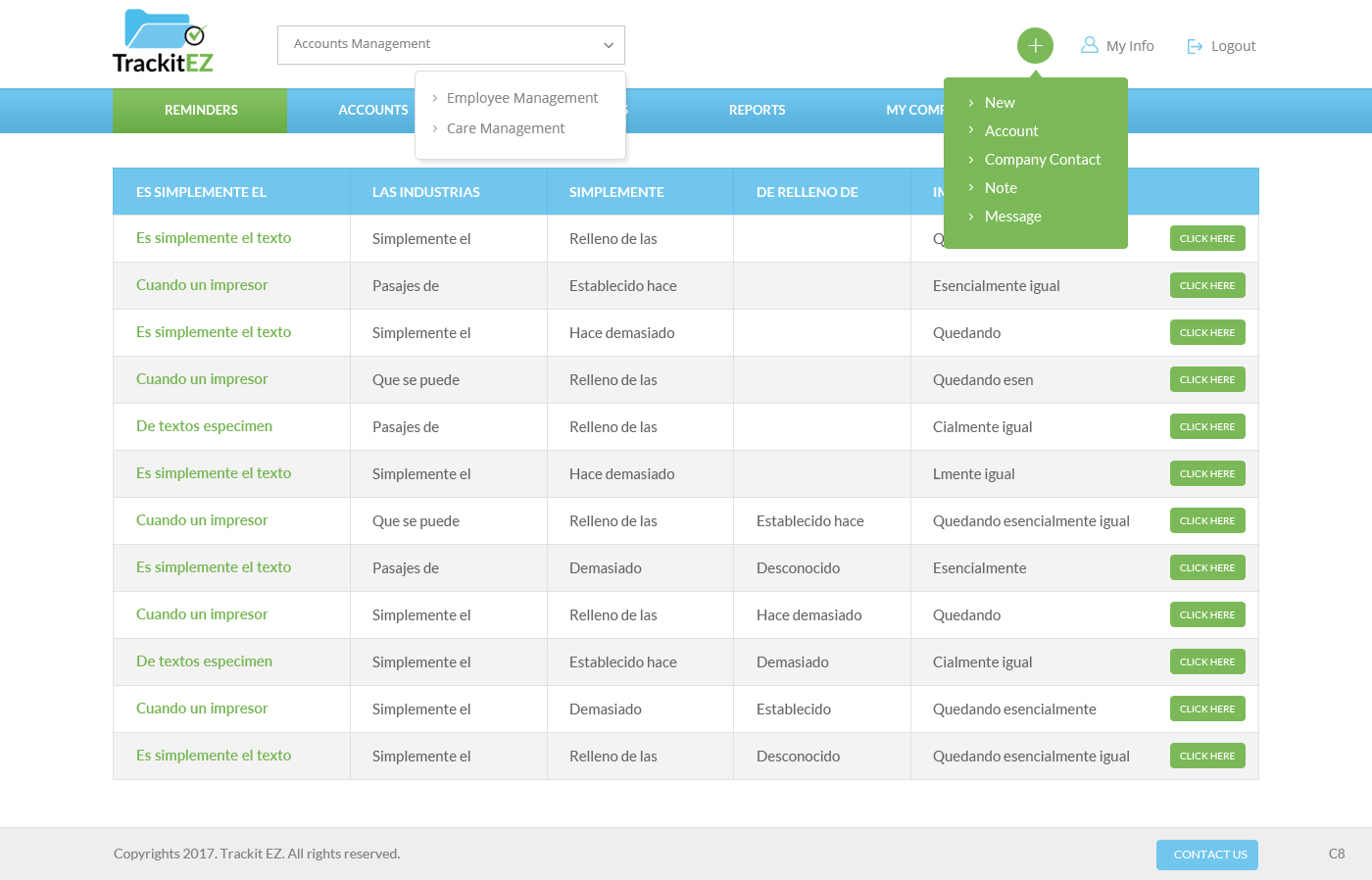Click the TrackitEZ folder logo
Viewport: 1372px width, 880px height.
(163, 42)
